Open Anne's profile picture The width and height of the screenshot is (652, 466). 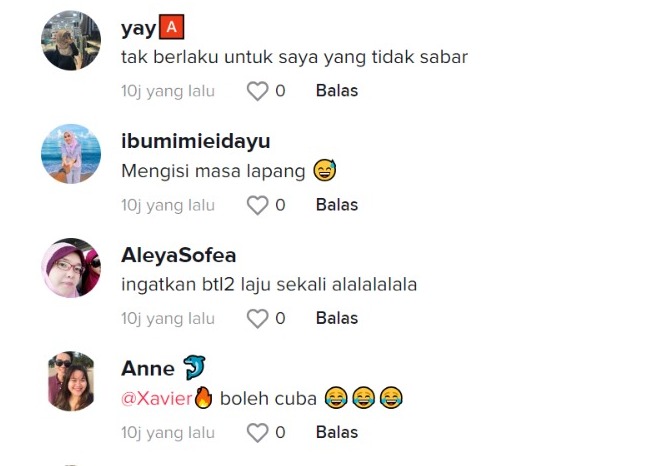coord(71,381)
